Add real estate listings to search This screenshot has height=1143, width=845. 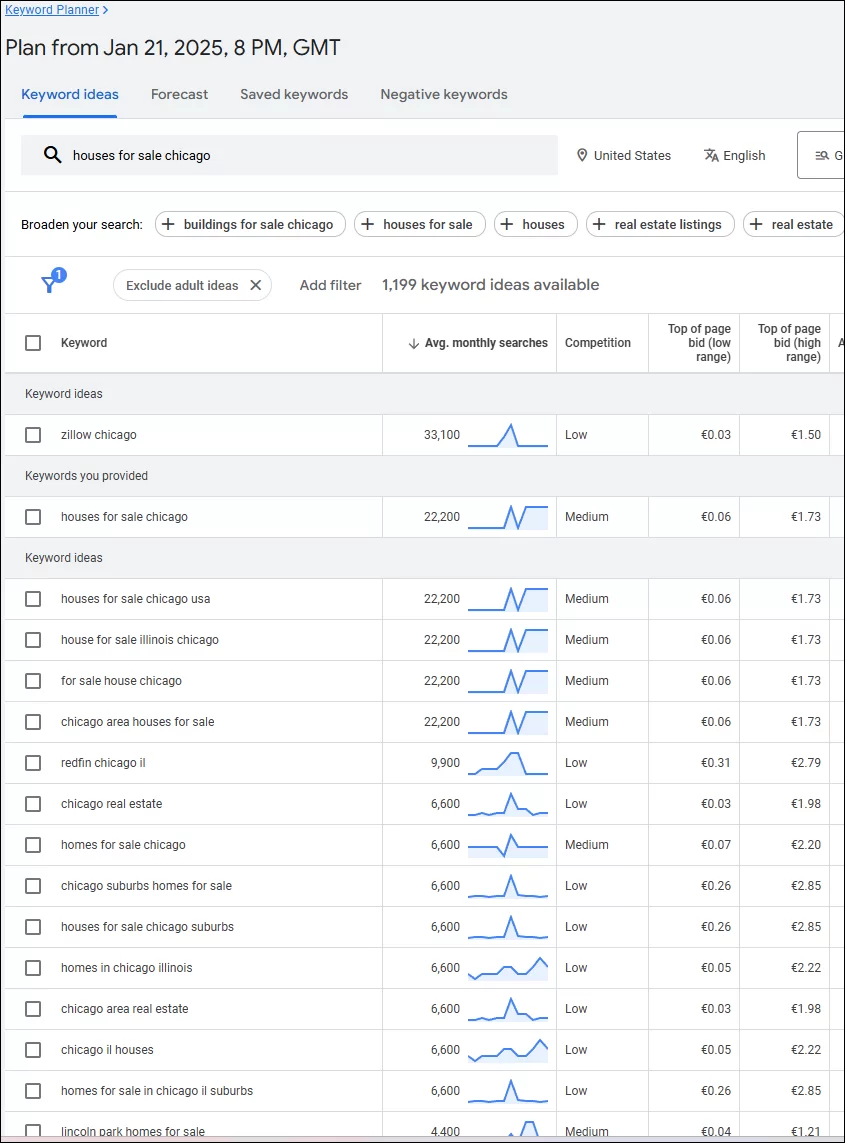click(661, 225)
